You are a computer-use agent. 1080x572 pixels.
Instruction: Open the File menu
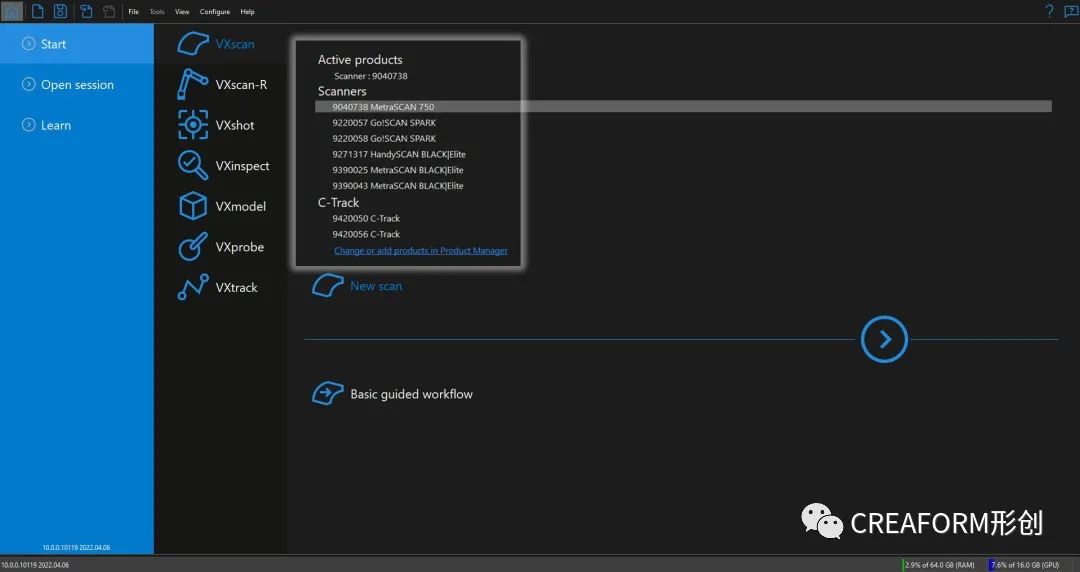point(134,12)
